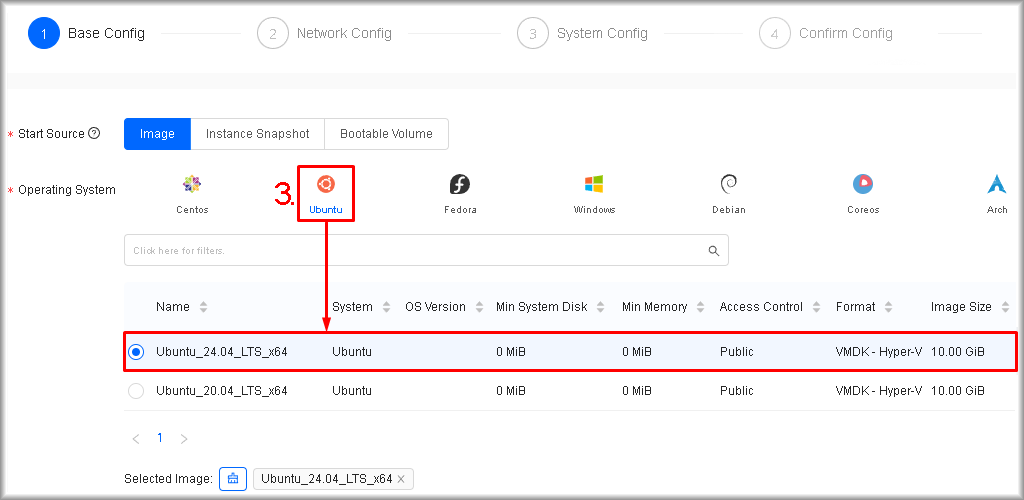Switch to Instance Snapshot start source
The width and height of the screenshot is (1024, 500).
[257, 134]
